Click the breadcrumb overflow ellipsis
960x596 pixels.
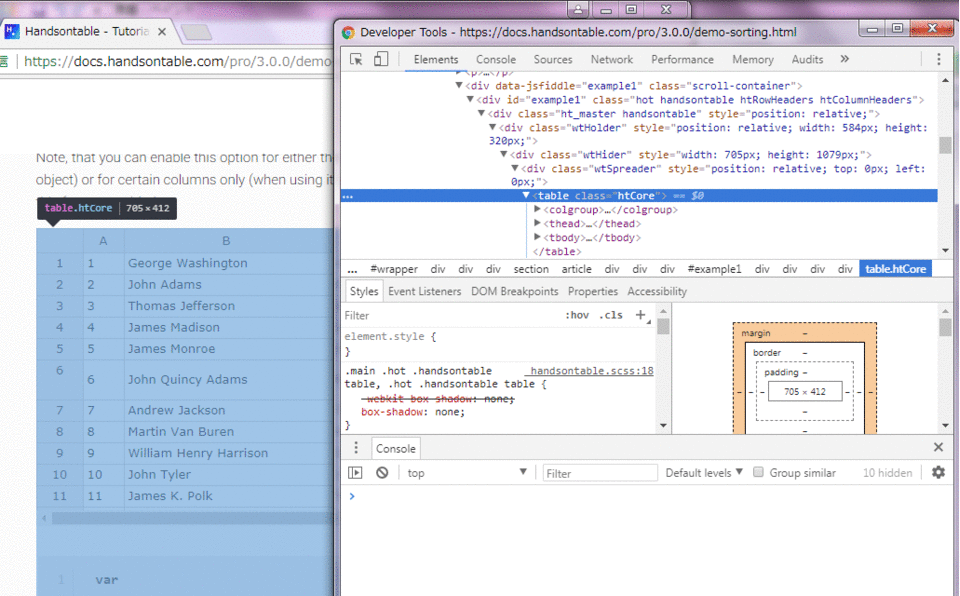pos(352,270)
